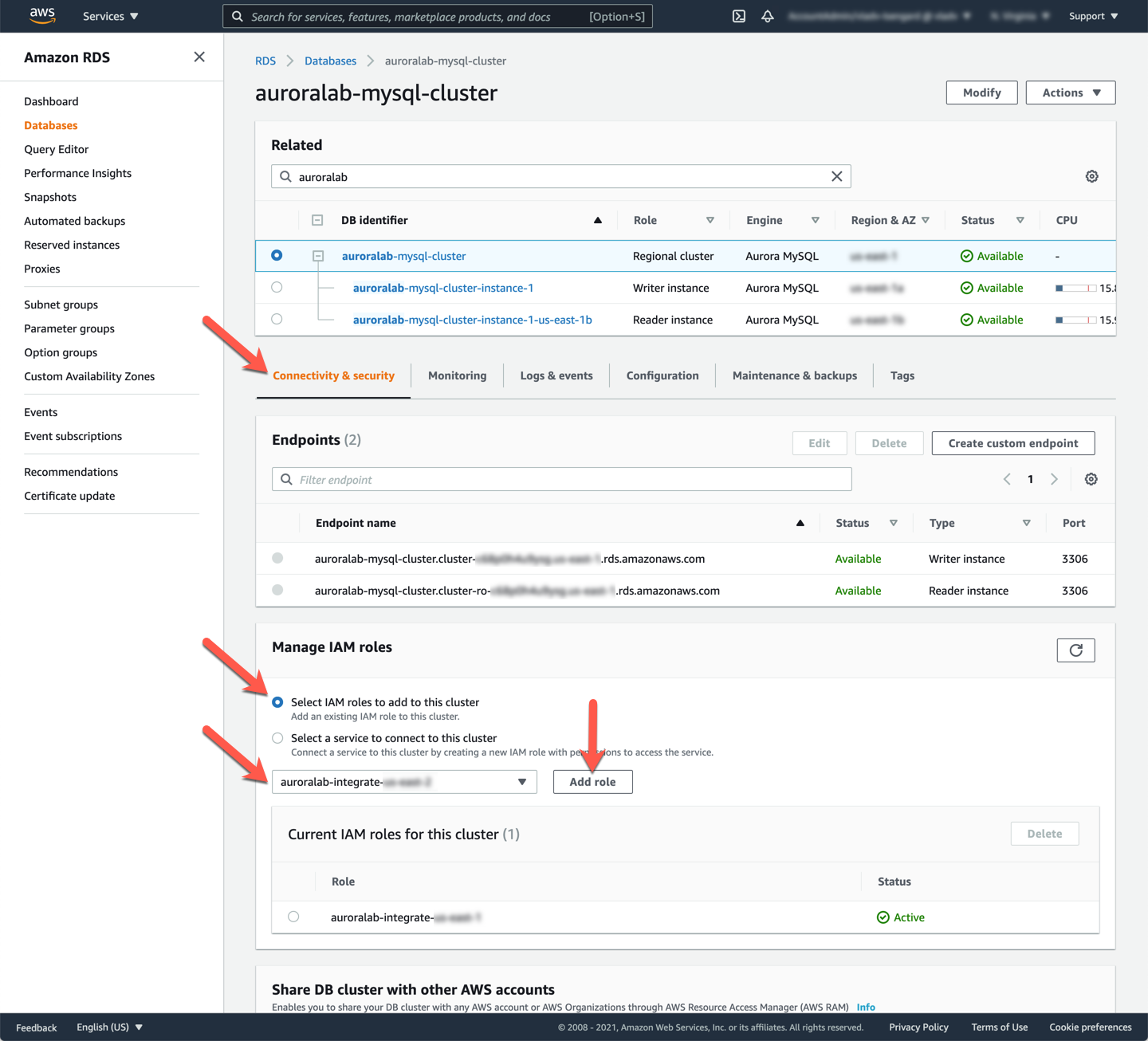The width and height of the screenshot is (1148, 1041).
Task: Refresh the Manage IAM roles panel
Action: pyautogui.click(x=1075, y=650)
